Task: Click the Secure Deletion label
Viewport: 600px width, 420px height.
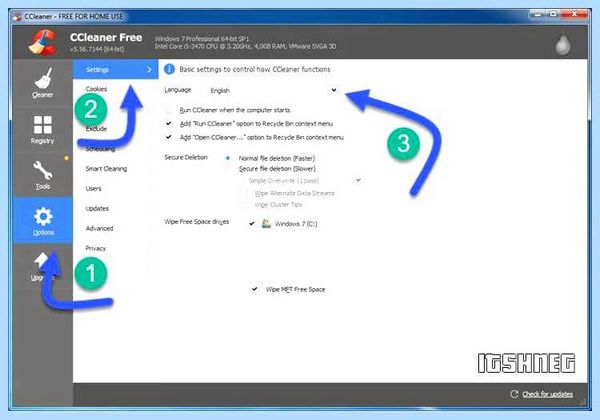Action: tap(186, 157)
